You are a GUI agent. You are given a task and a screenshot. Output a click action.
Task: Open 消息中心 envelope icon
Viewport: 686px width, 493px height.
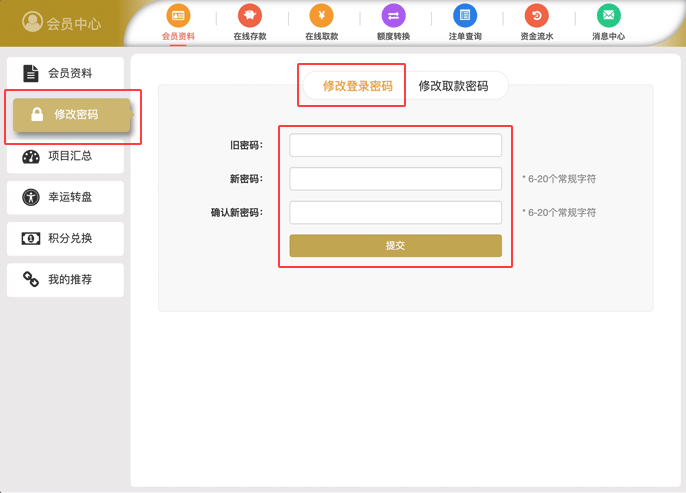pyautogui.click(x=608, y=16)
